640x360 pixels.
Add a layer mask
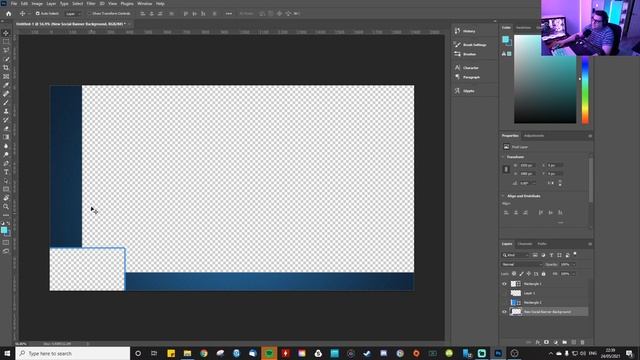(547, 342)
